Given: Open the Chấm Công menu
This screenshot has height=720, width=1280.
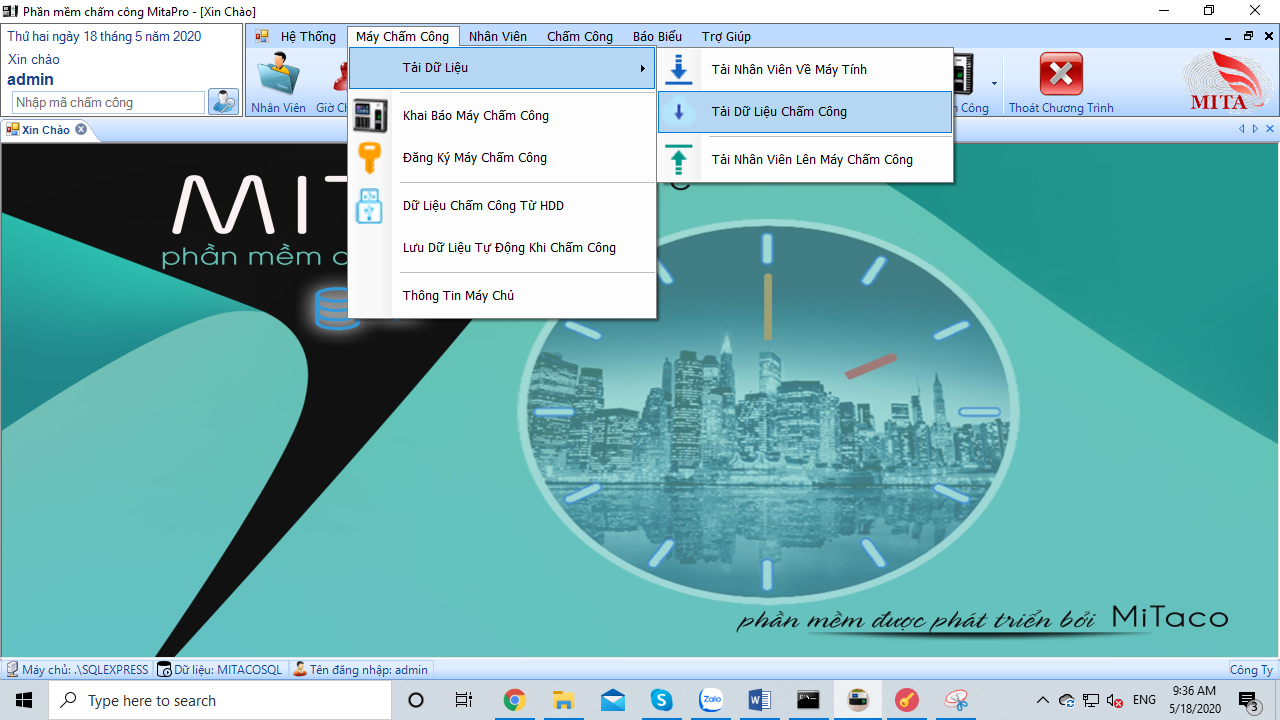Looking at the screenshot, I should pyautogui.click(x=580, y=36).
